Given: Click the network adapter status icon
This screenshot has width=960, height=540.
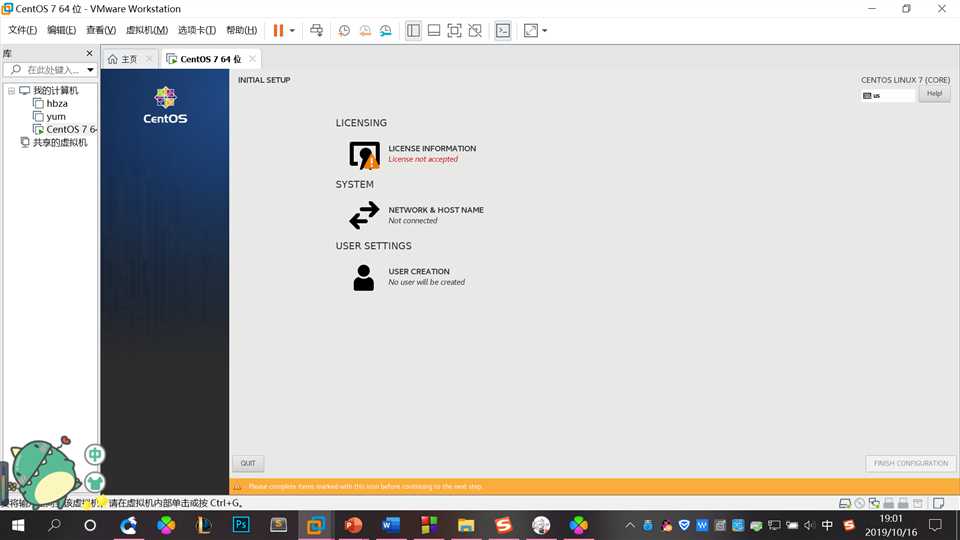Looking at the screenshot, I should (874, 503).
